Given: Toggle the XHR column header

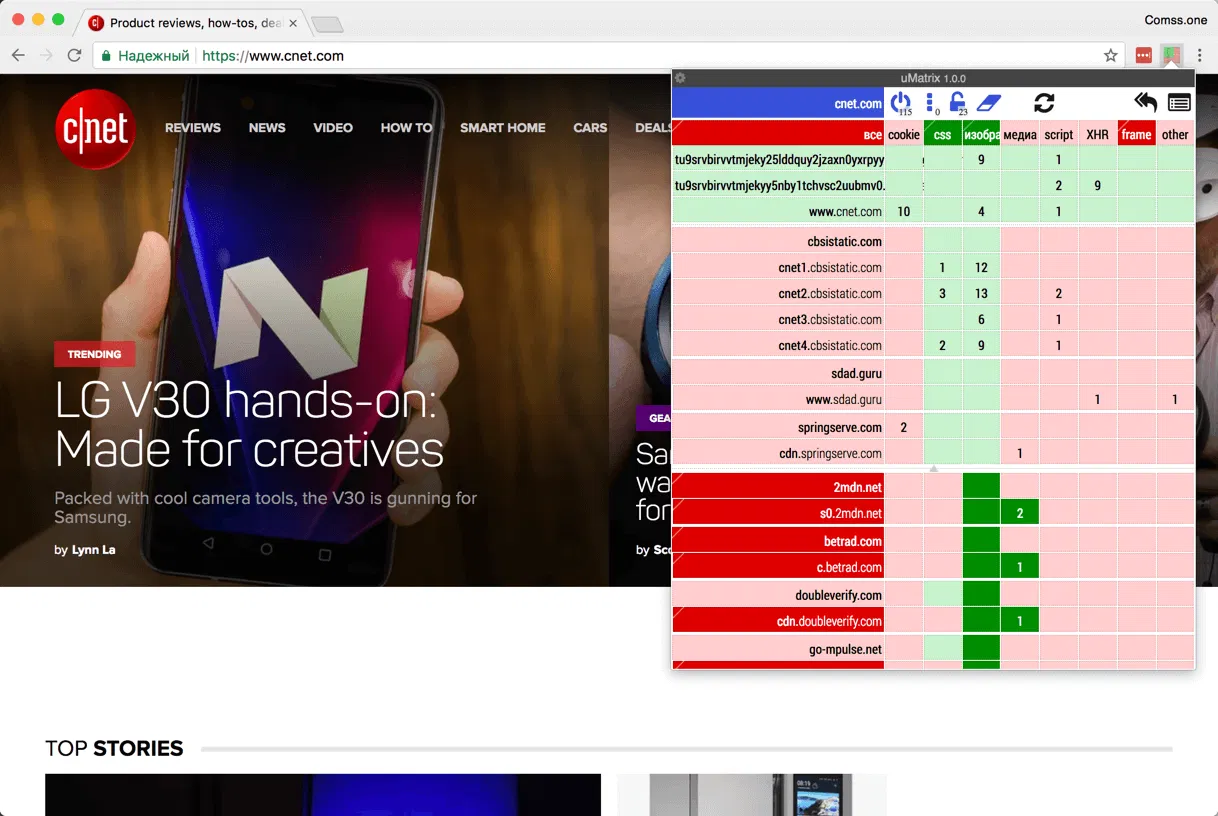Looking at the screenshot, I should (1098, 134).
